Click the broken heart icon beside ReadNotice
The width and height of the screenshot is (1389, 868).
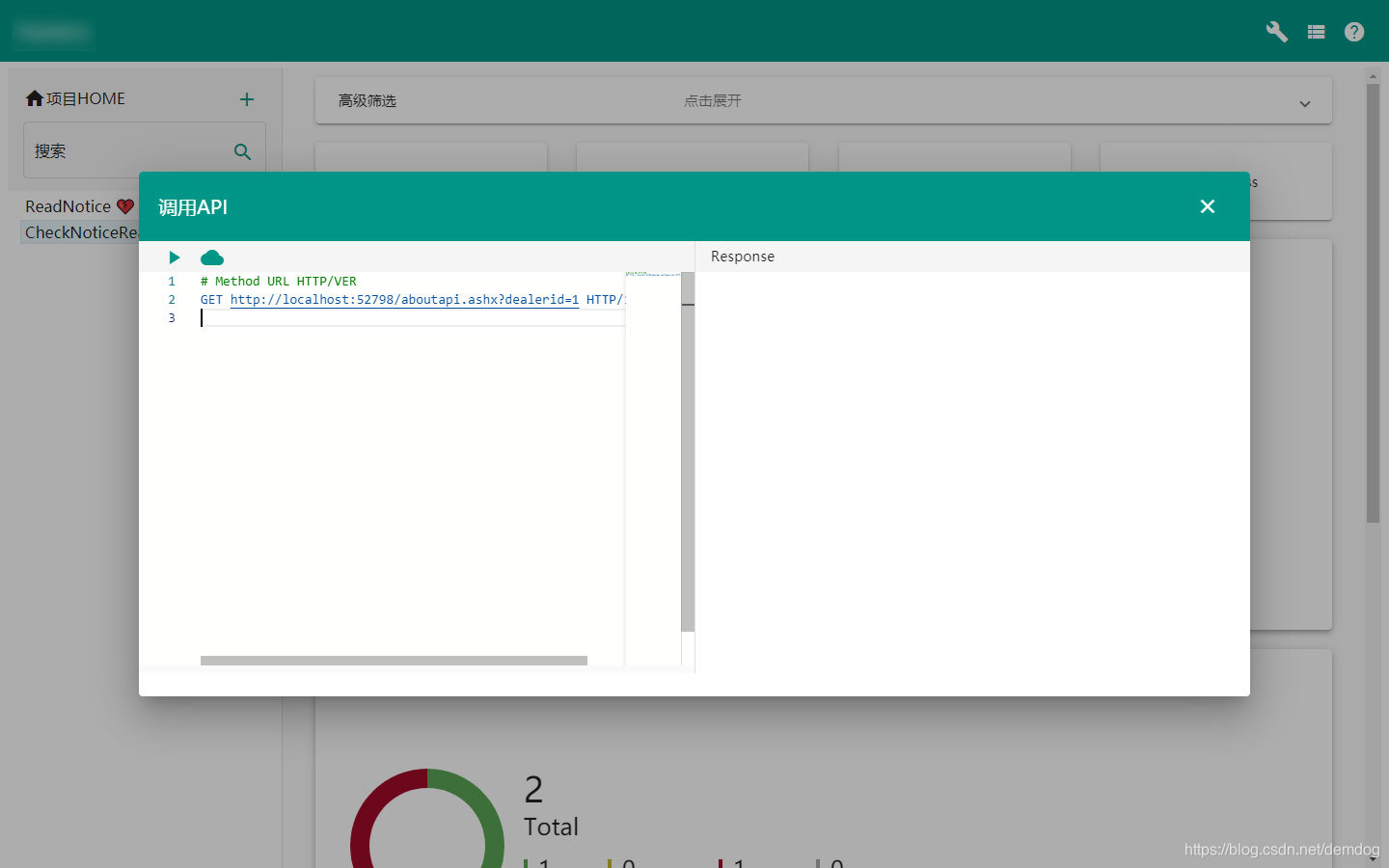(125, 206)
